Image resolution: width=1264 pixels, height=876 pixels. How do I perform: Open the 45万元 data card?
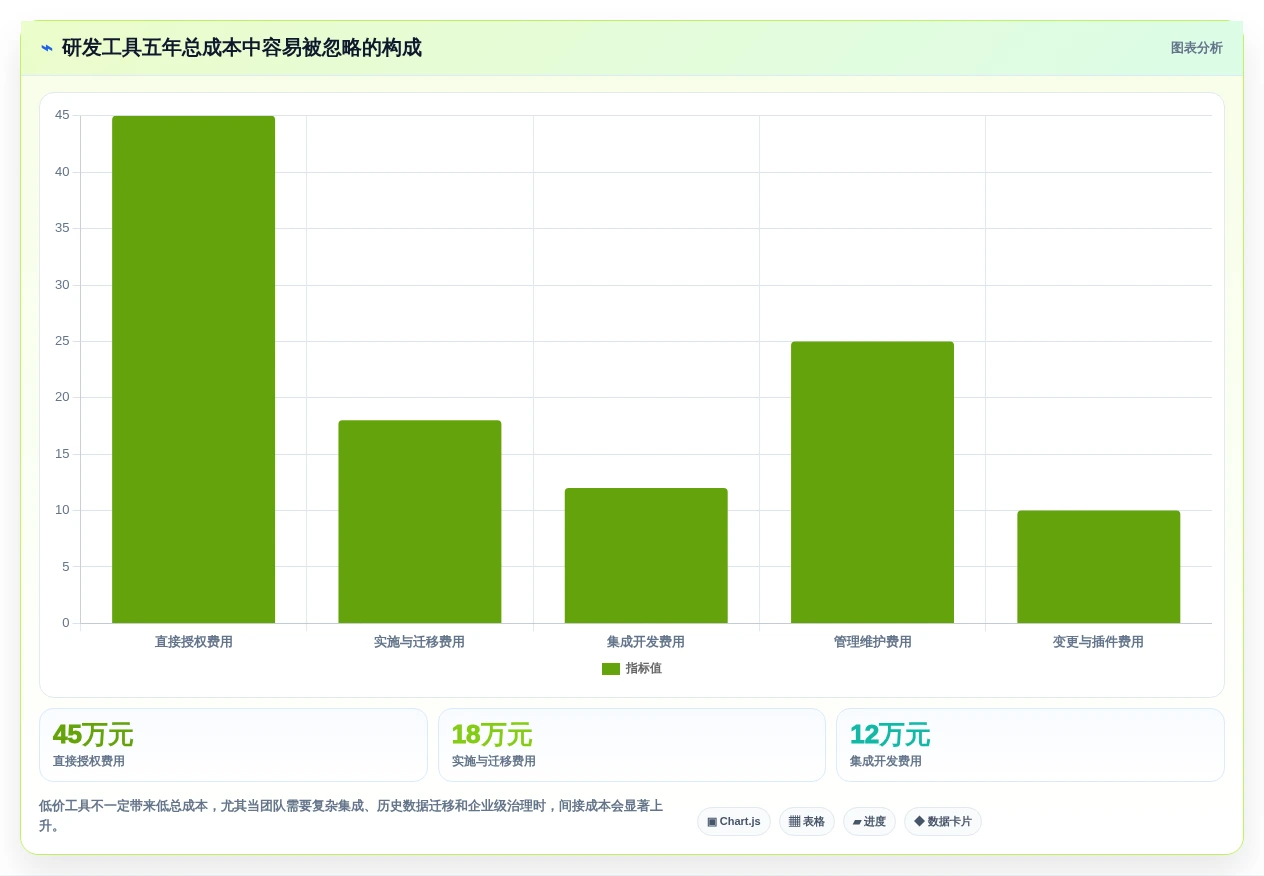point(233,745)
